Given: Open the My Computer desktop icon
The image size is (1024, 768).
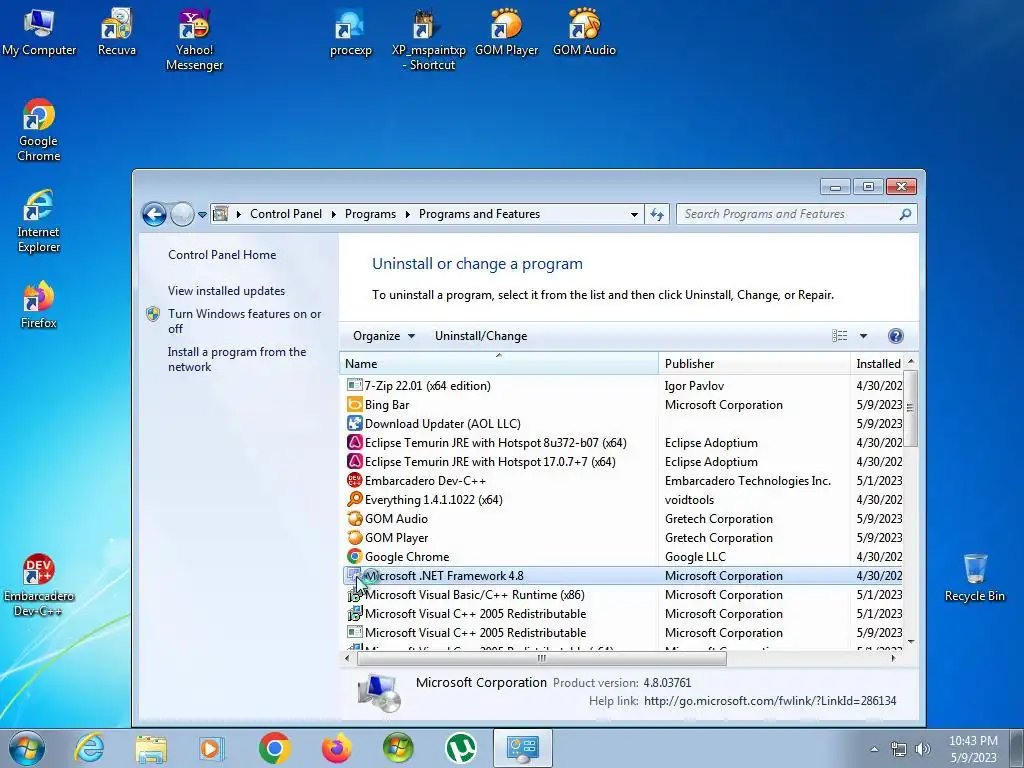Looking at the screenshot, I should pyautogui.click(x=39, y=32).
